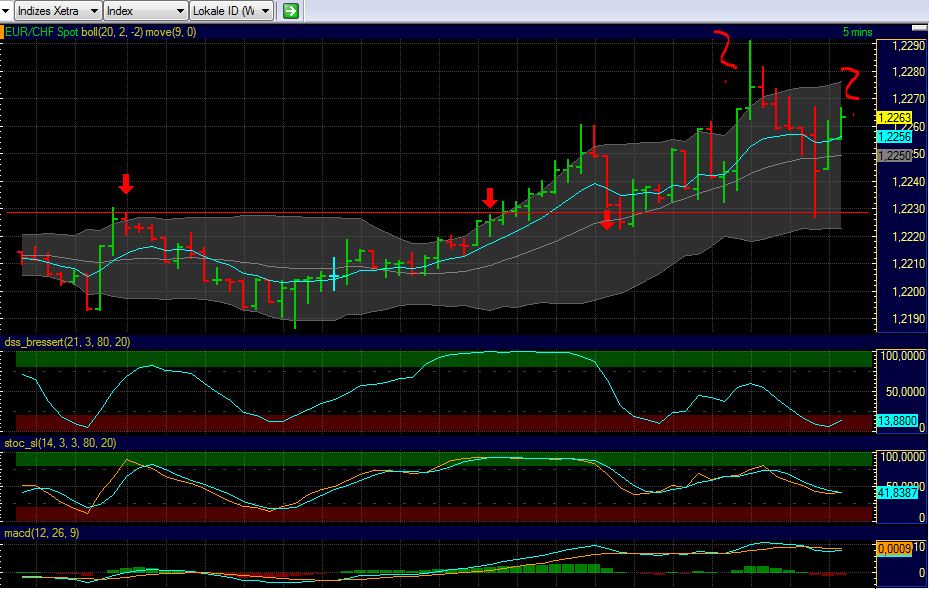The height and width of the screenshot is (589, 929).
Task: Click the 5 mins timeframe label
Action: tap(856, 32)
